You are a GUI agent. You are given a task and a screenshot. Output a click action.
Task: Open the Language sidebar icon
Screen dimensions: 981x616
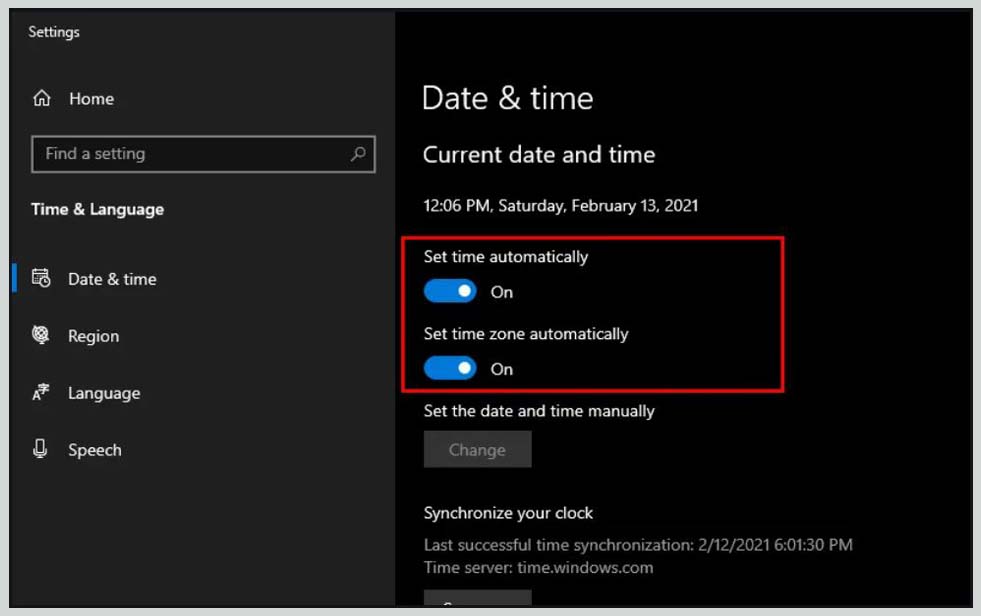click(43, 393)
